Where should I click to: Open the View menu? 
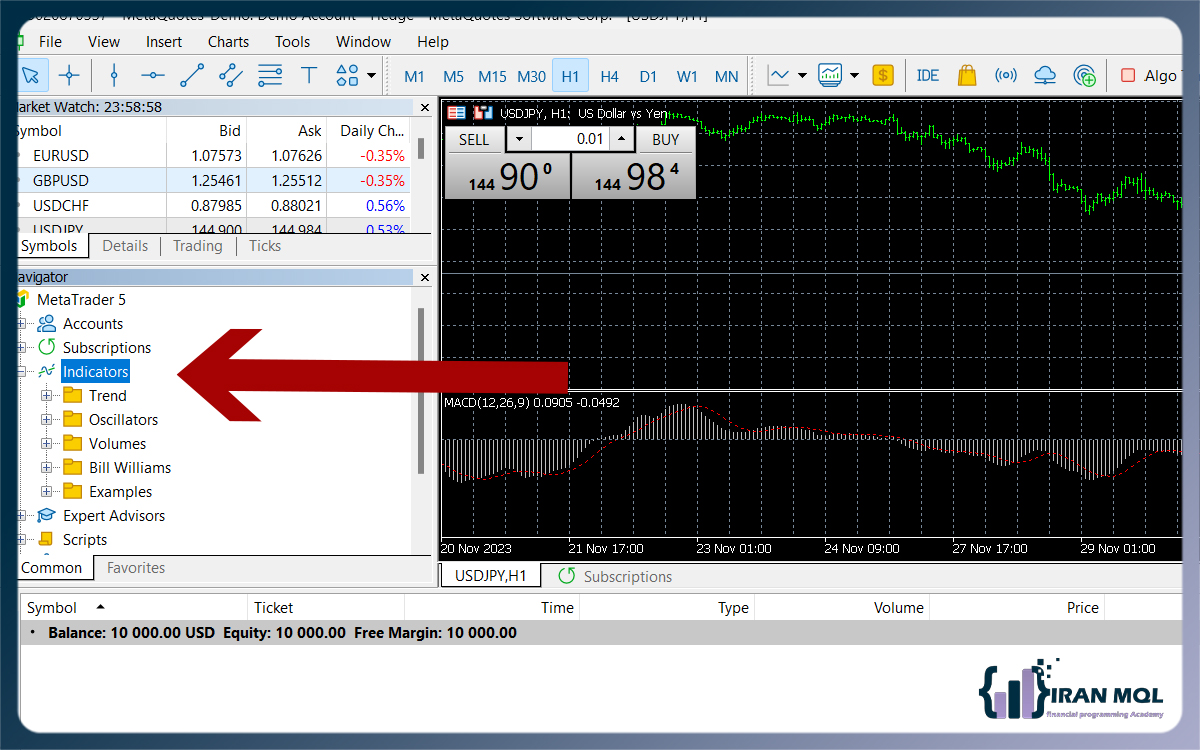coord(104,42)
